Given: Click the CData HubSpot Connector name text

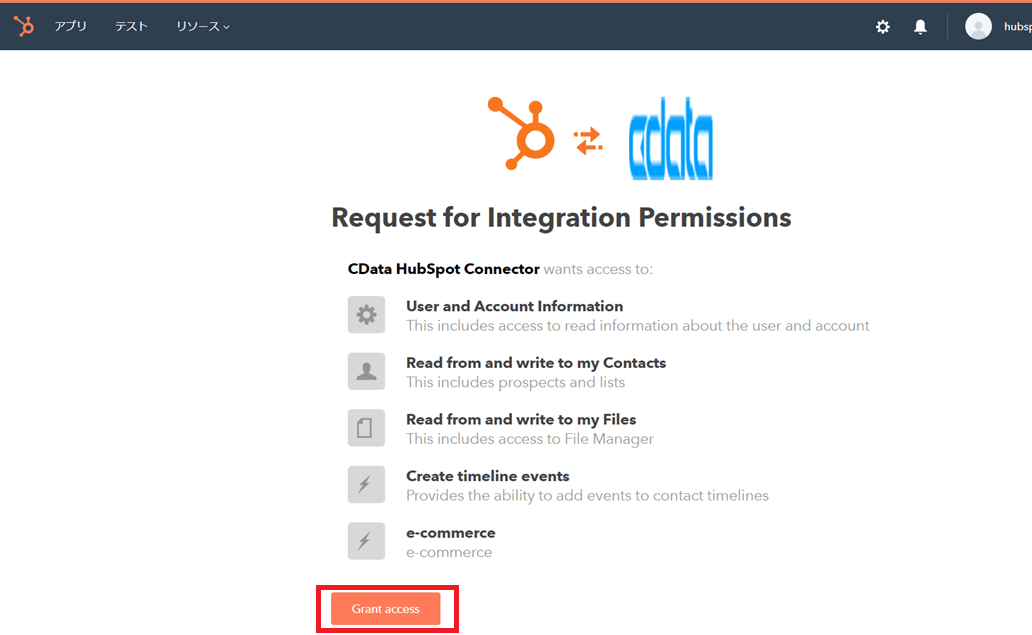Looking at the screenshot, I should (x=443, y=269).
